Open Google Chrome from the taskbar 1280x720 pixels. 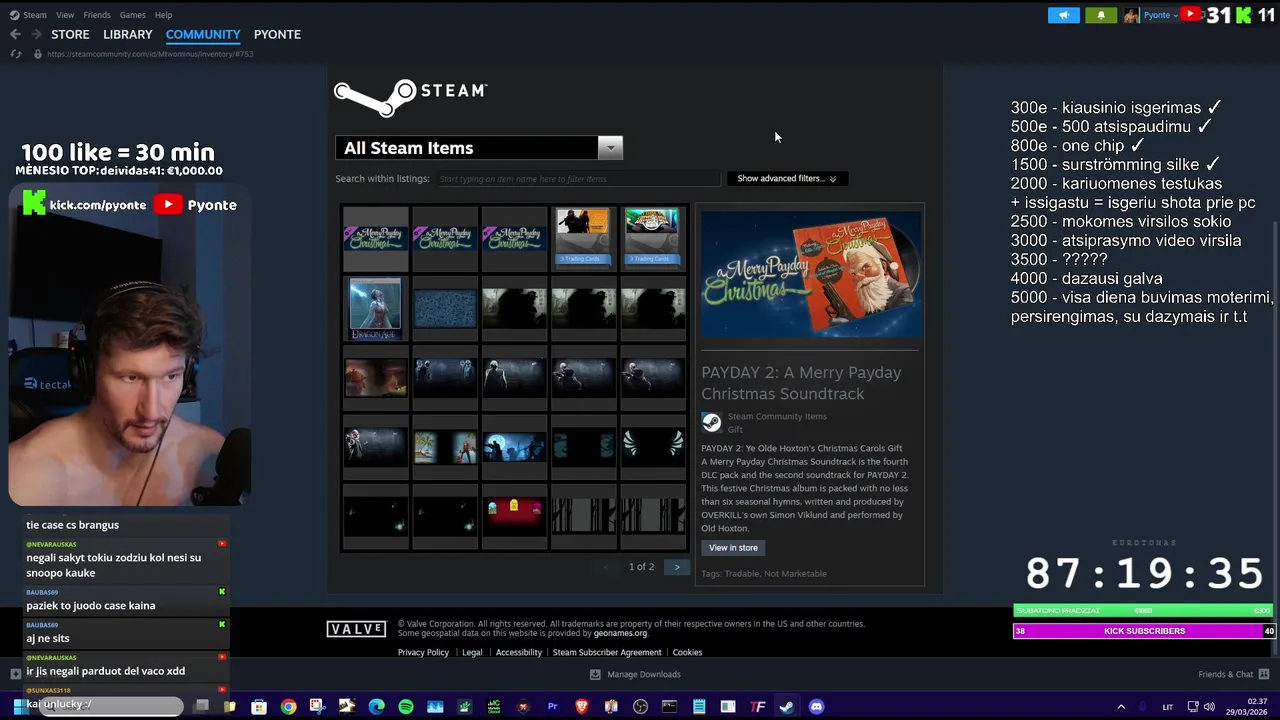(x=288, y=707)
